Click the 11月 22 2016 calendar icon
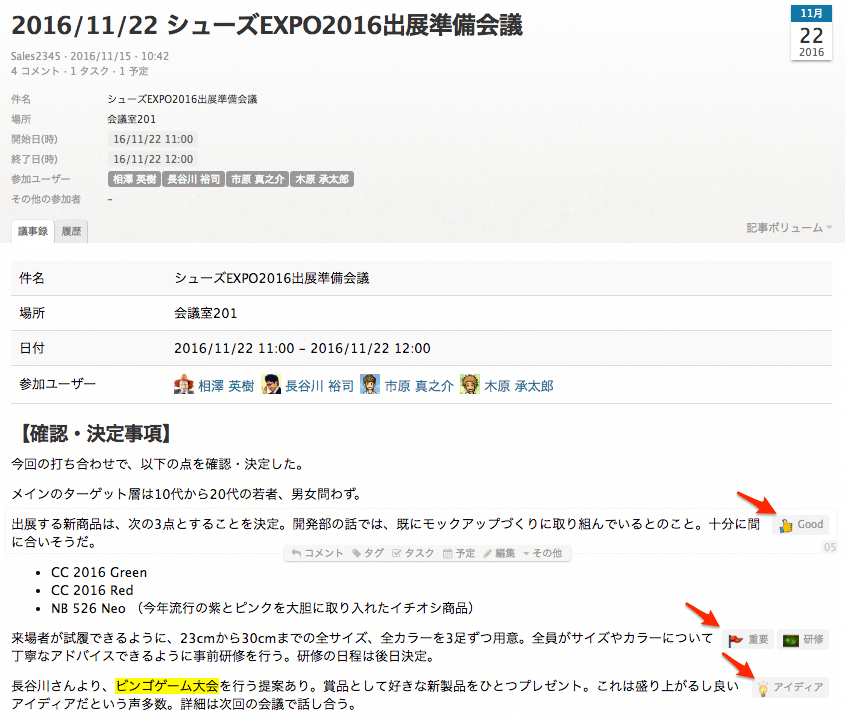The height and width of the screenshot is (719, 845). click(811, 32)
